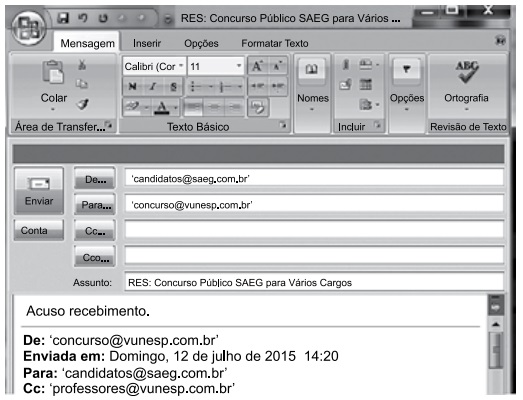Click the Enviar send button

coord(39,191)
